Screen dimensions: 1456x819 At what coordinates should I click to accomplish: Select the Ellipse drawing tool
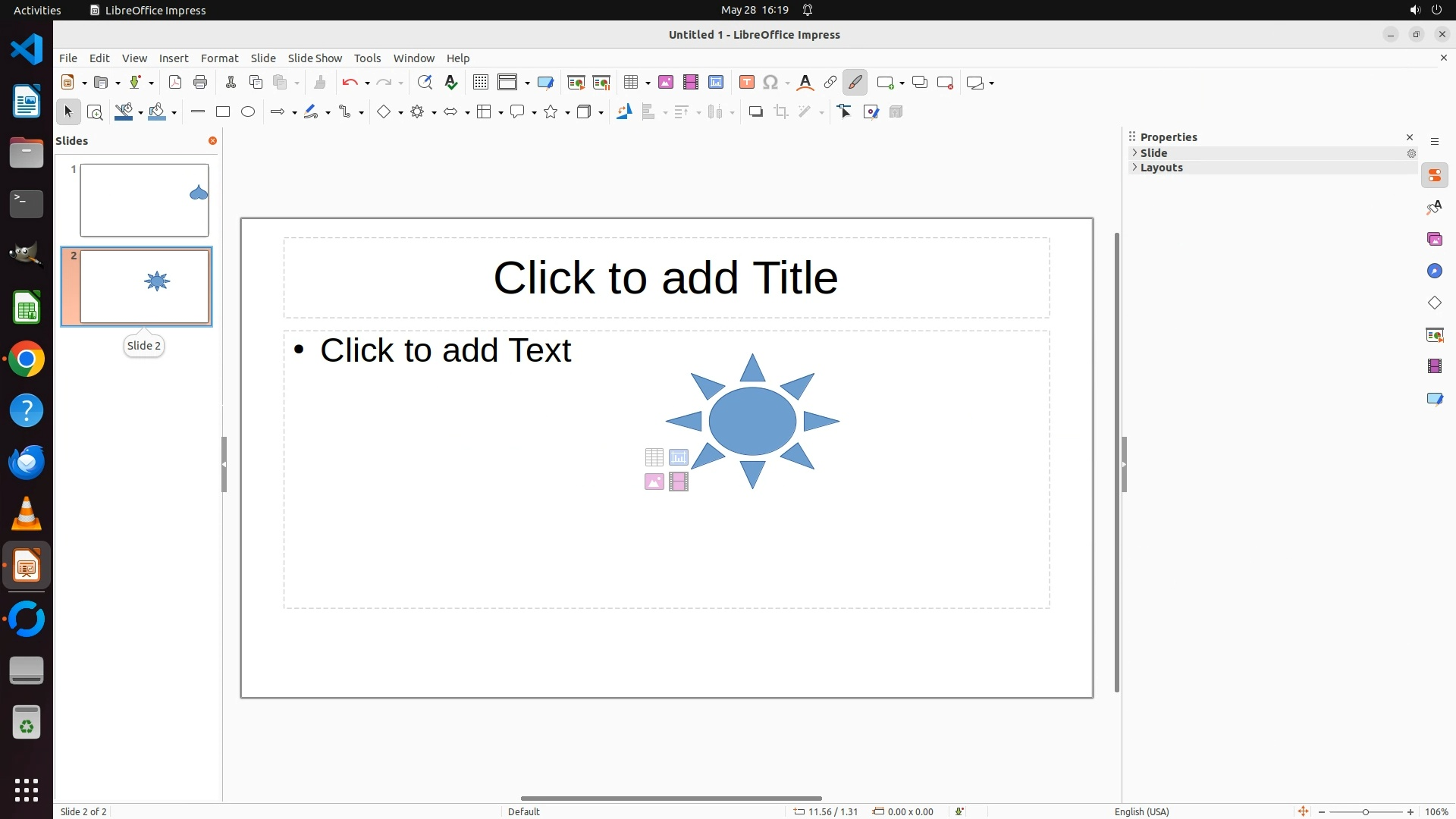coord(248,112)
